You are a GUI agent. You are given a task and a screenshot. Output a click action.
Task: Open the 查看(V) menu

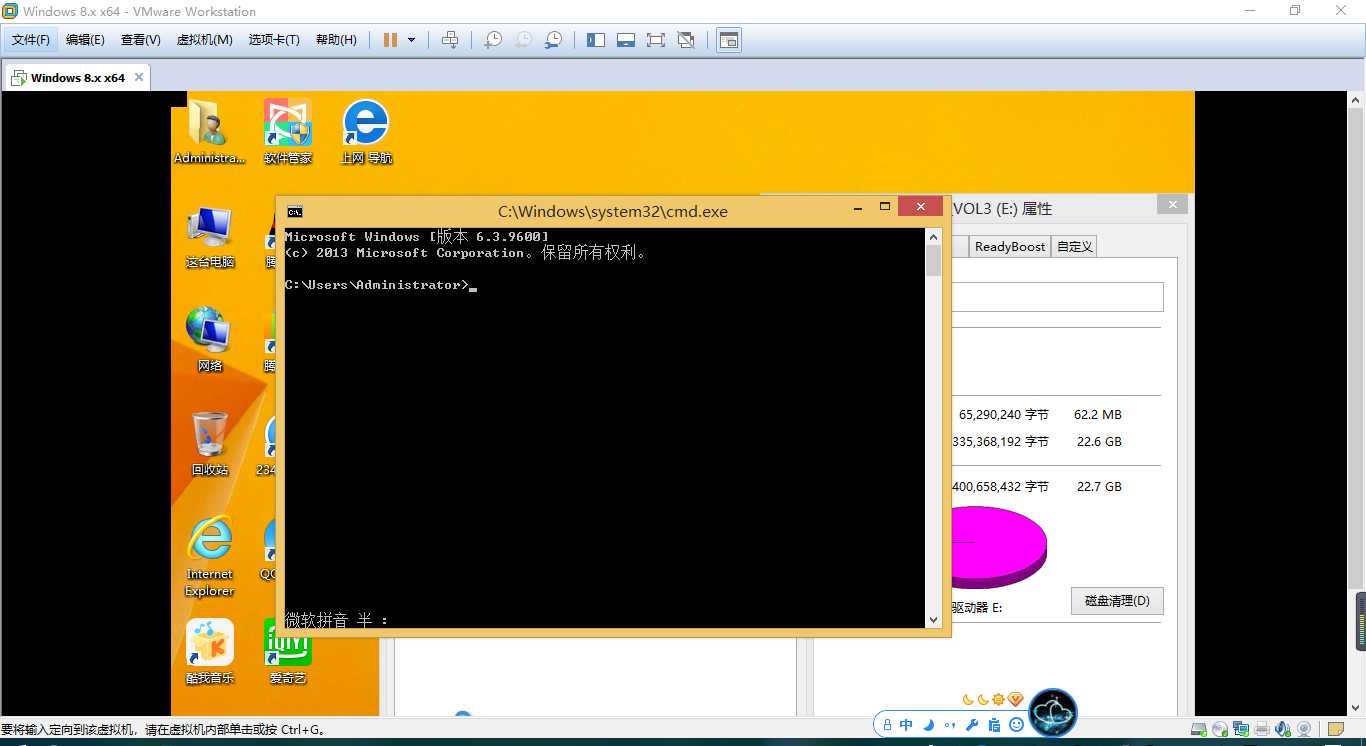(x=140, y=40)
